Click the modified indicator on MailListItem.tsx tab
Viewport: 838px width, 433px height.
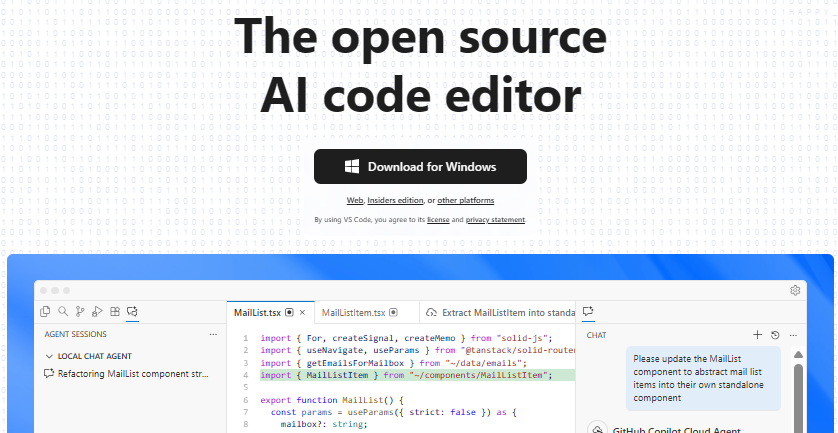pyautogui.click(x=393, y=312)
